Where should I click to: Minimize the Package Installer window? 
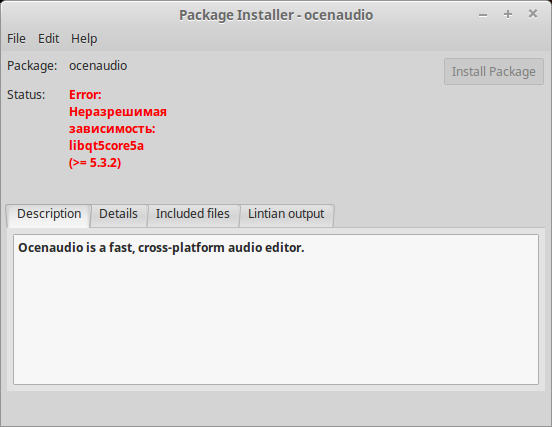click(483, 15)
